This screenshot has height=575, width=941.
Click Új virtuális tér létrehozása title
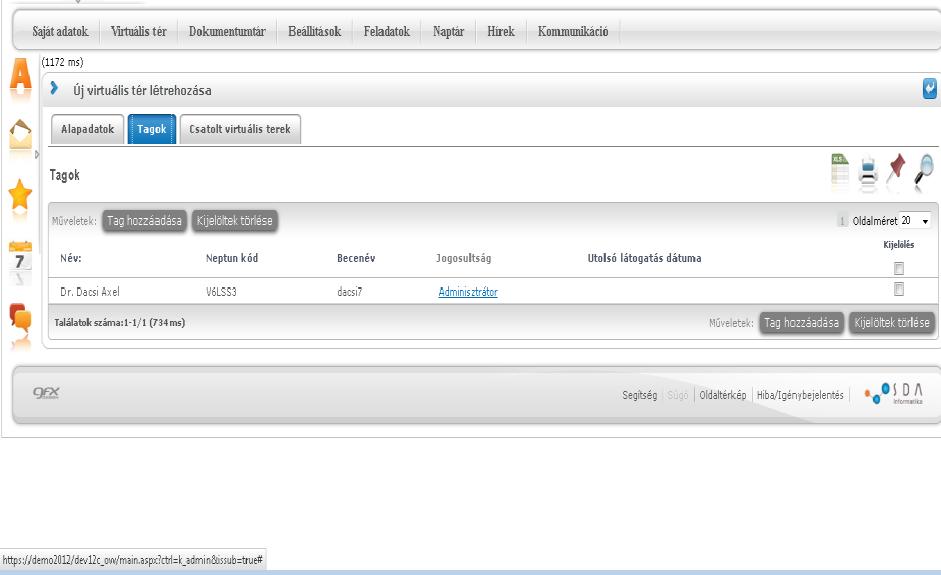click(142, 91)
